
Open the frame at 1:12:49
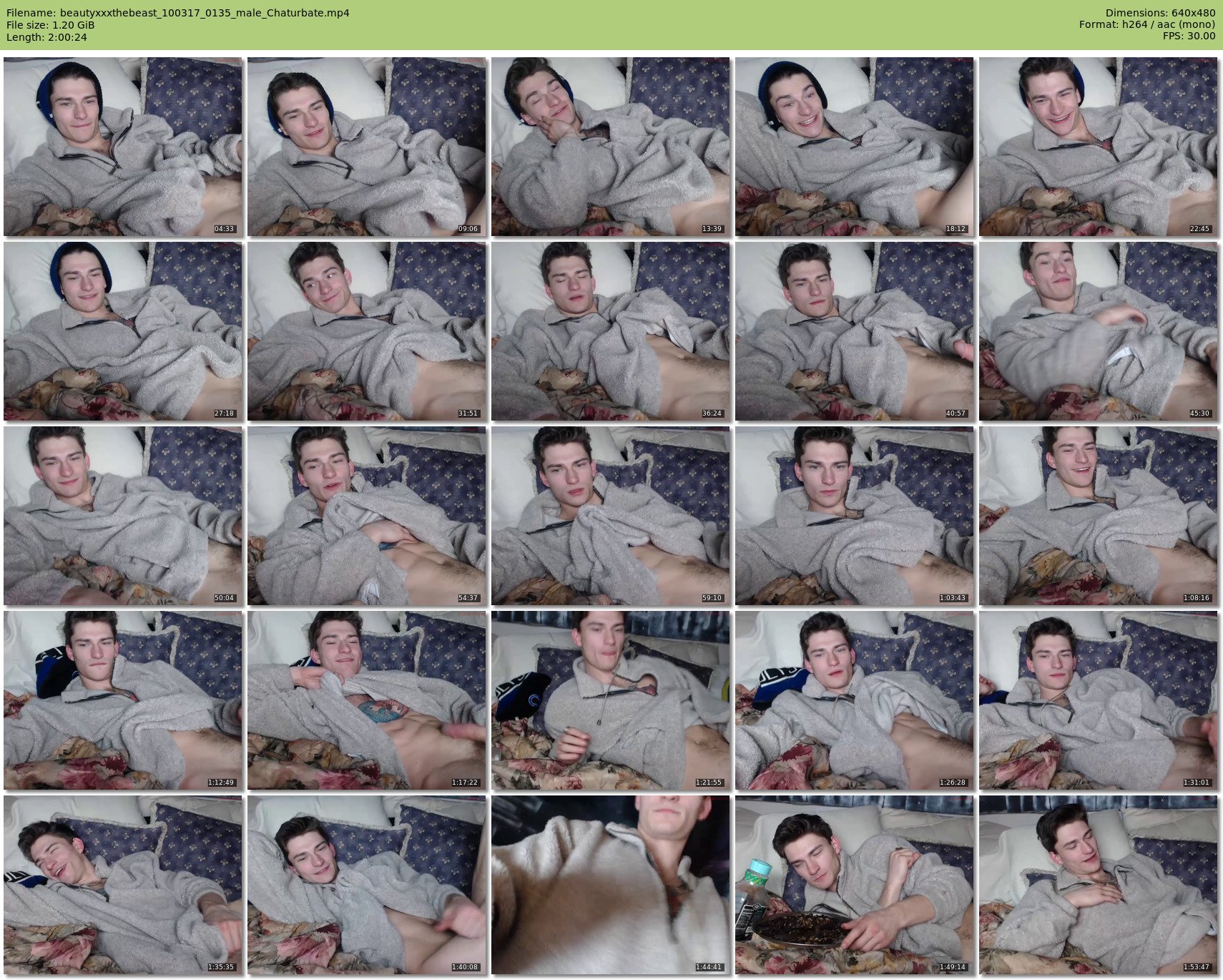(122, 700)
